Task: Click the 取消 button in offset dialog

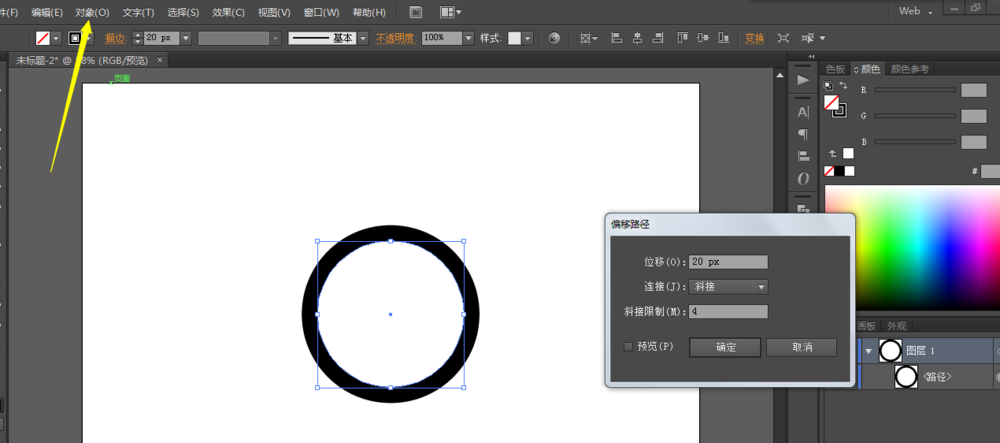Action: click(801, 347)
